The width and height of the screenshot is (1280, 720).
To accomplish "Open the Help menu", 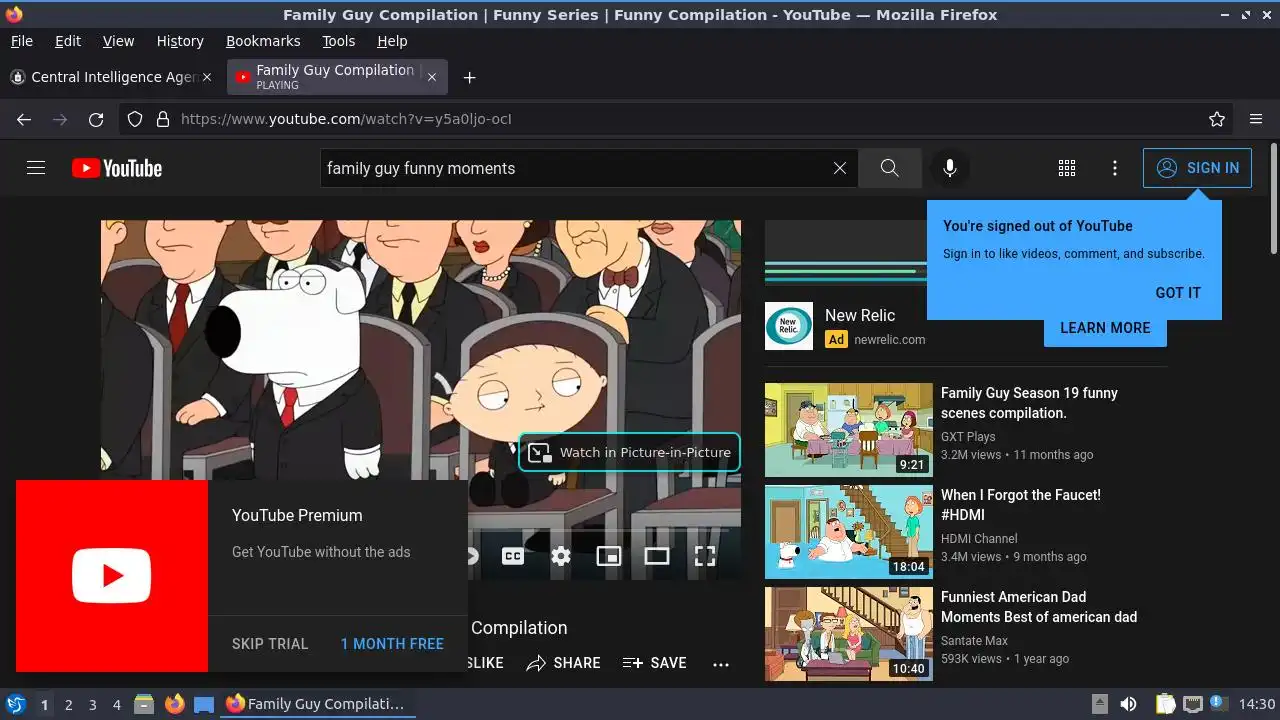I will (392, 41).
